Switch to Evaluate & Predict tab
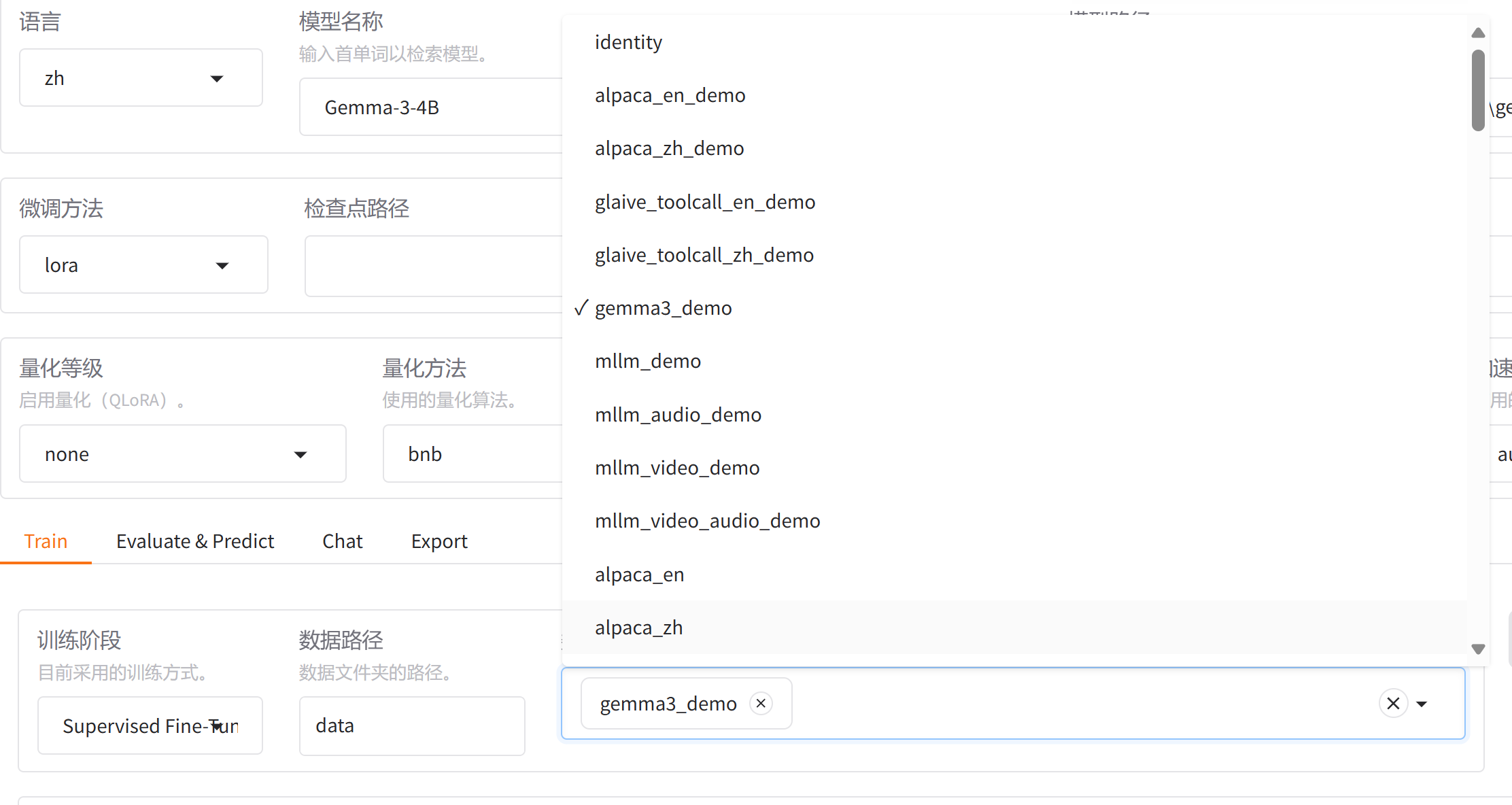 click(194, 541)
